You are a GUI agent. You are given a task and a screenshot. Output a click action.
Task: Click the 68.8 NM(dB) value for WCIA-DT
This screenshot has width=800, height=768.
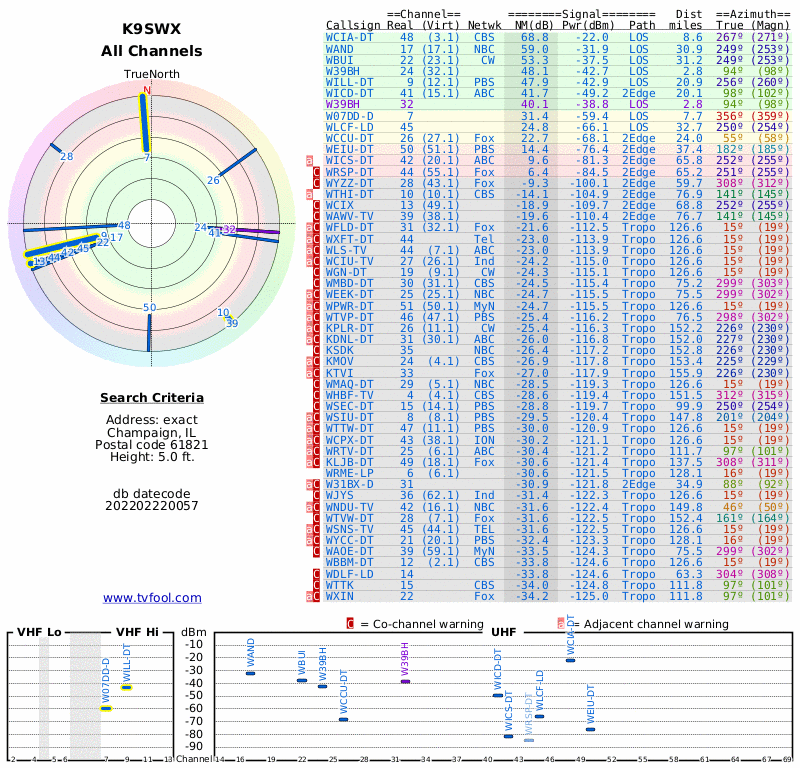(x=535, y=37)
